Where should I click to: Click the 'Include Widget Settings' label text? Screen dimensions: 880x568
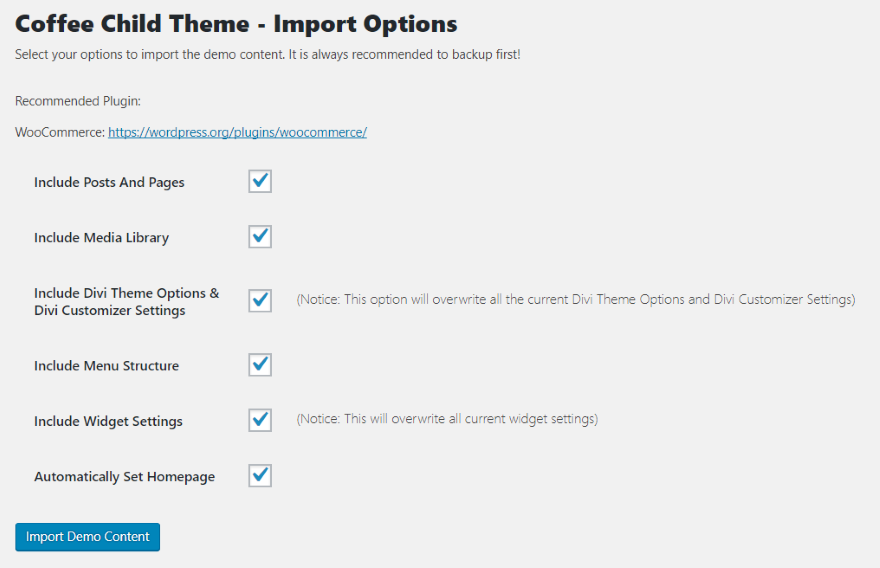pos(108,422)
